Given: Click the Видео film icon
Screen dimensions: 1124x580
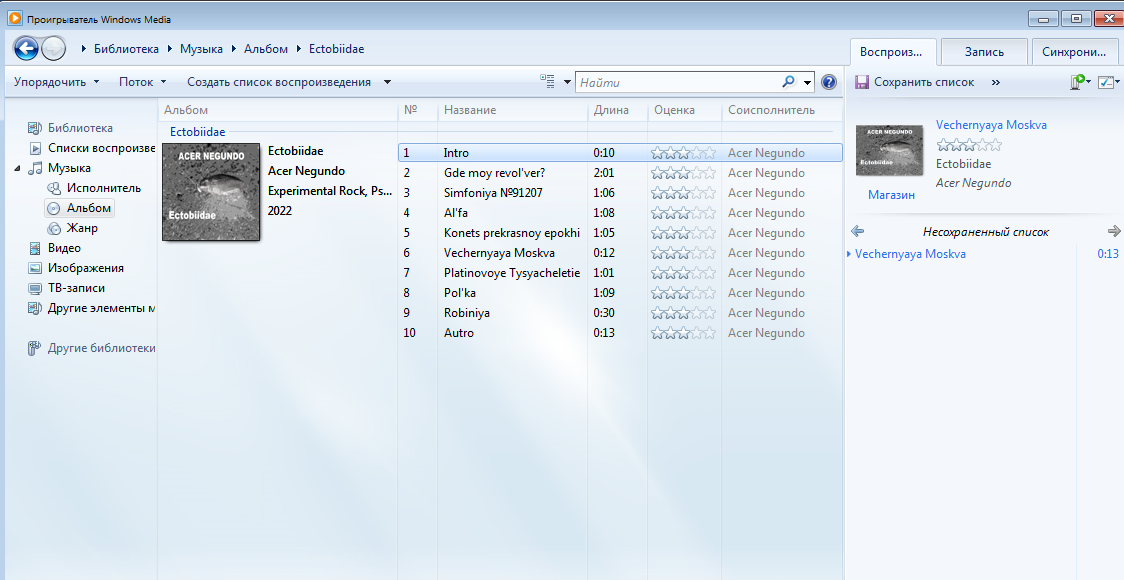Looking at the screenshot, I should (34, 248).
